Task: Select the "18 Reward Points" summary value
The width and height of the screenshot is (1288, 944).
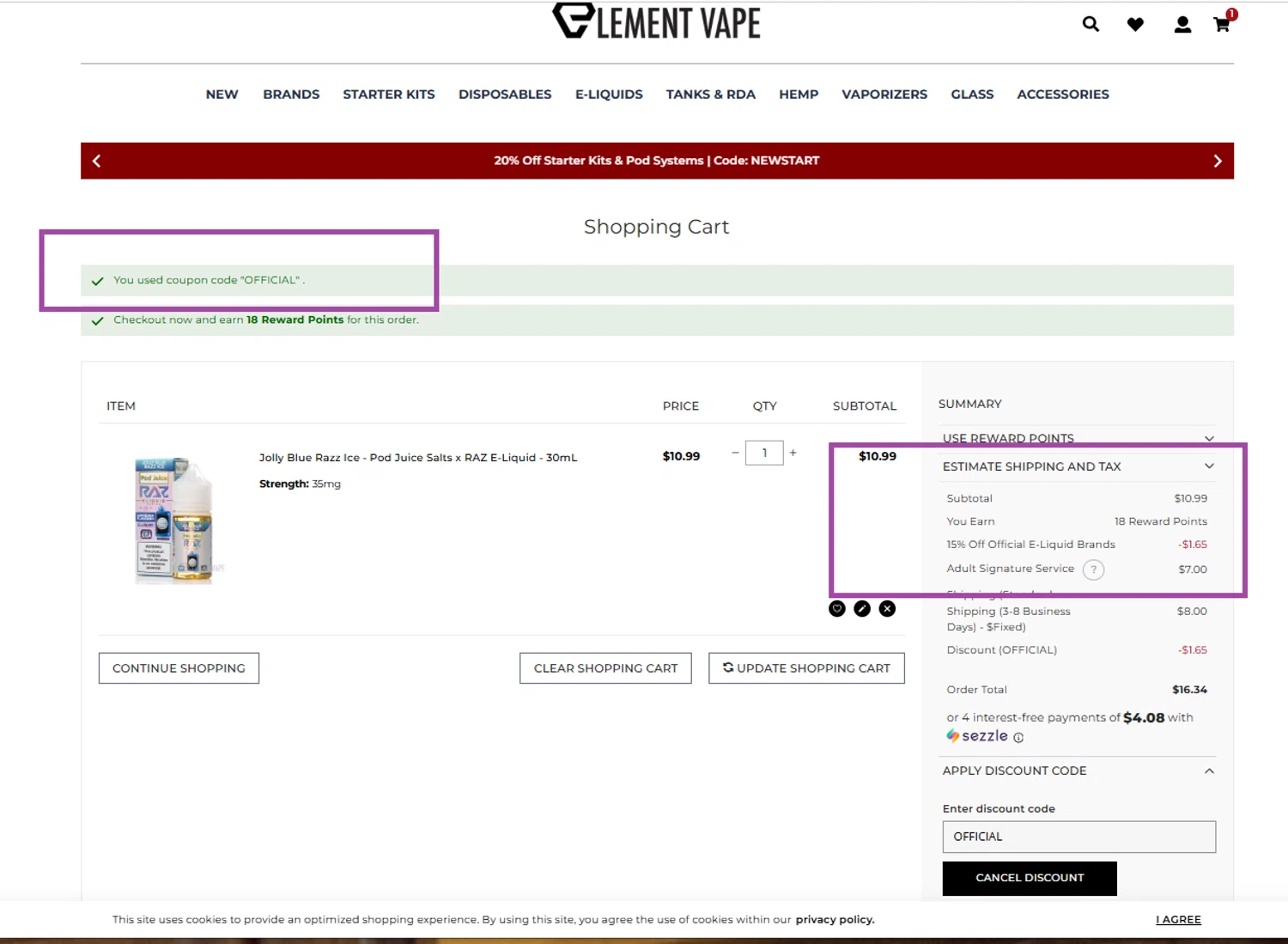Action: pyautogui.click(x=1161, y=521)
